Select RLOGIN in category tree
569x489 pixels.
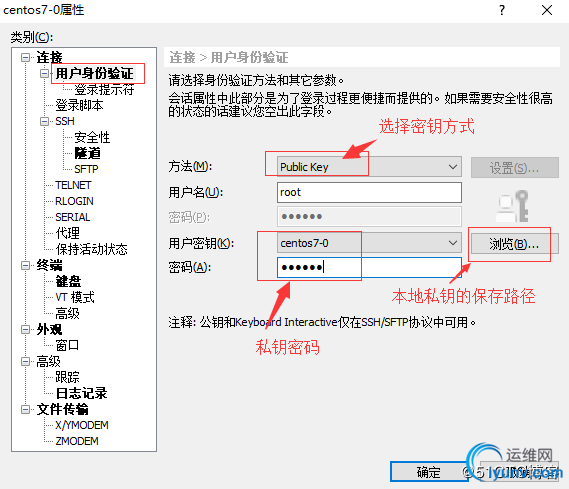point(74,201)
